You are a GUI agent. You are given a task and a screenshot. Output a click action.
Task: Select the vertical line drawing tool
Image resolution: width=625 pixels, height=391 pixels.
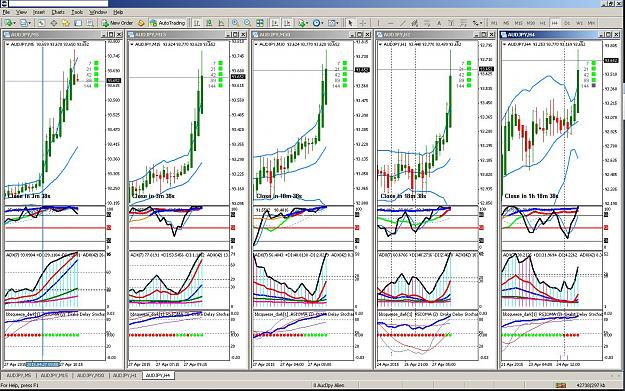378,23
